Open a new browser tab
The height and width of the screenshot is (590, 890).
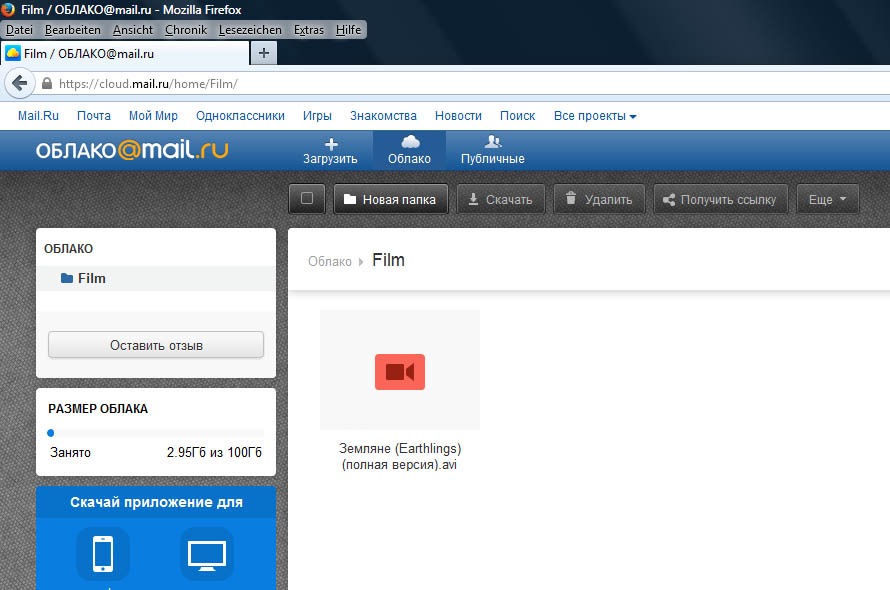[x=264, y=53]
